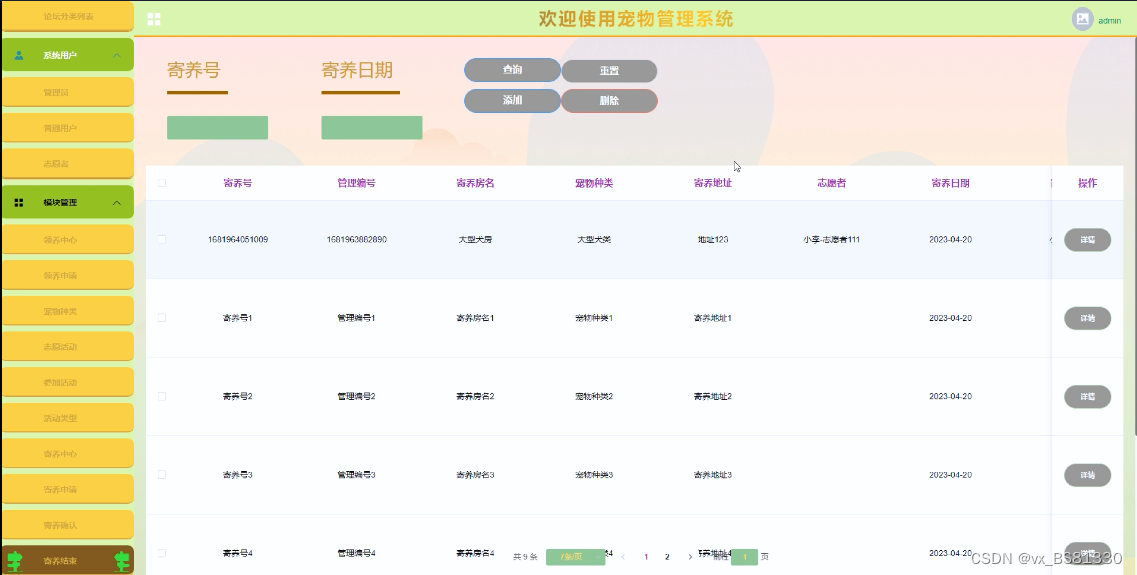Focus the 寄养号 search input field
Image resolution: width=1137 pixels, height=575 pixels.
pos(218,128)
